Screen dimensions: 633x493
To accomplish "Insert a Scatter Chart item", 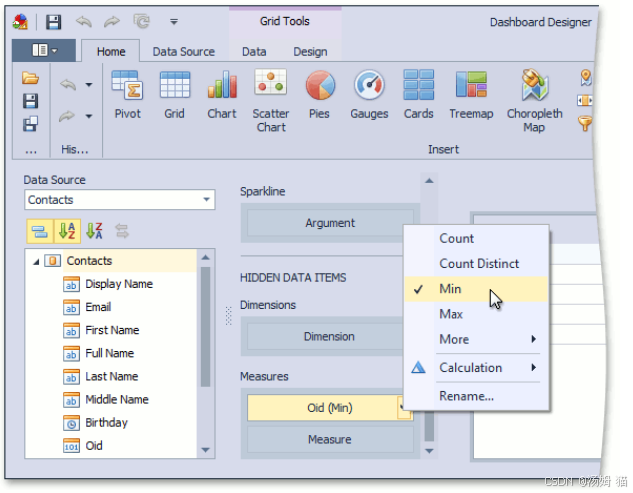I will point(271,101).
